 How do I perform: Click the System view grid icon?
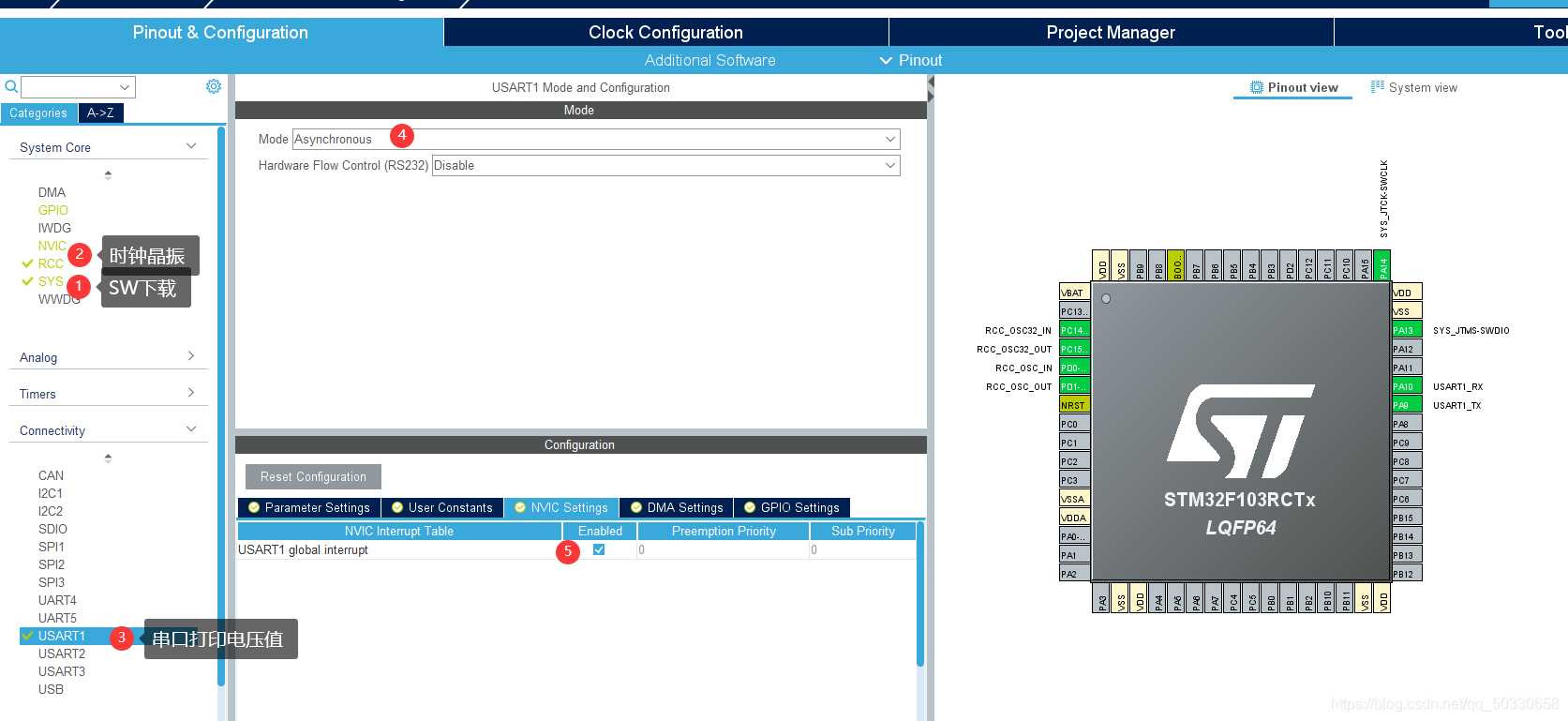tap(1378, 87)
